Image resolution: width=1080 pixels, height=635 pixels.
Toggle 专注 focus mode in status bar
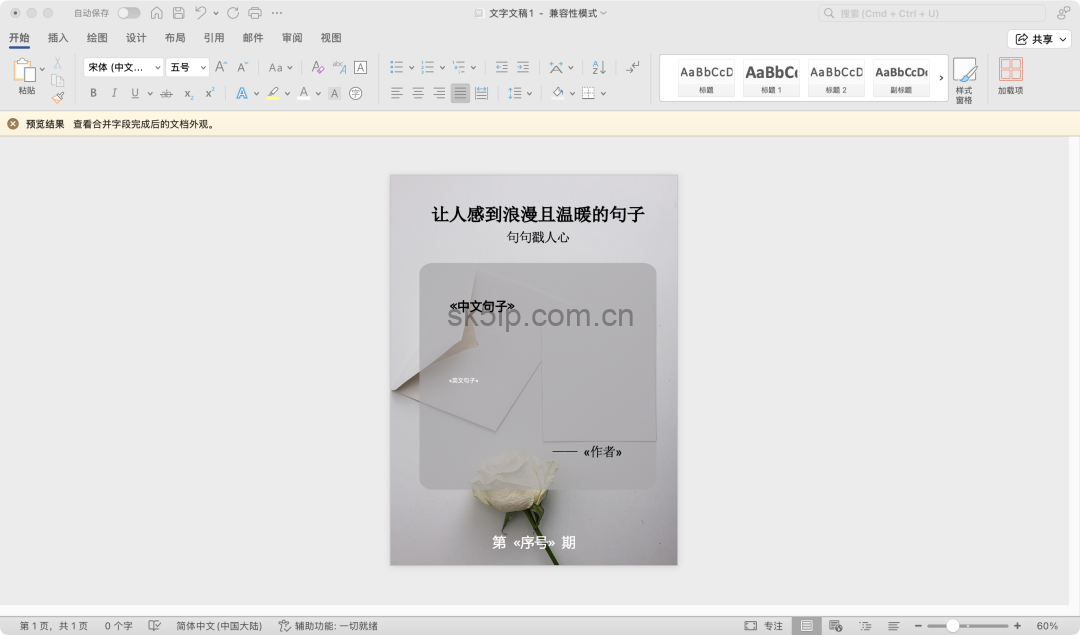[x=764, y=624]
